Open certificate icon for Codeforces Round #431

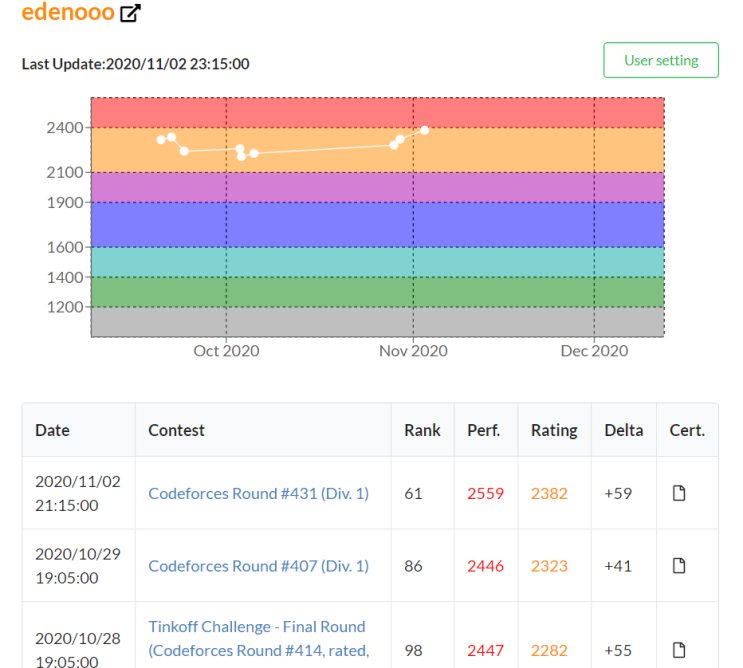(x=679, y=493)
